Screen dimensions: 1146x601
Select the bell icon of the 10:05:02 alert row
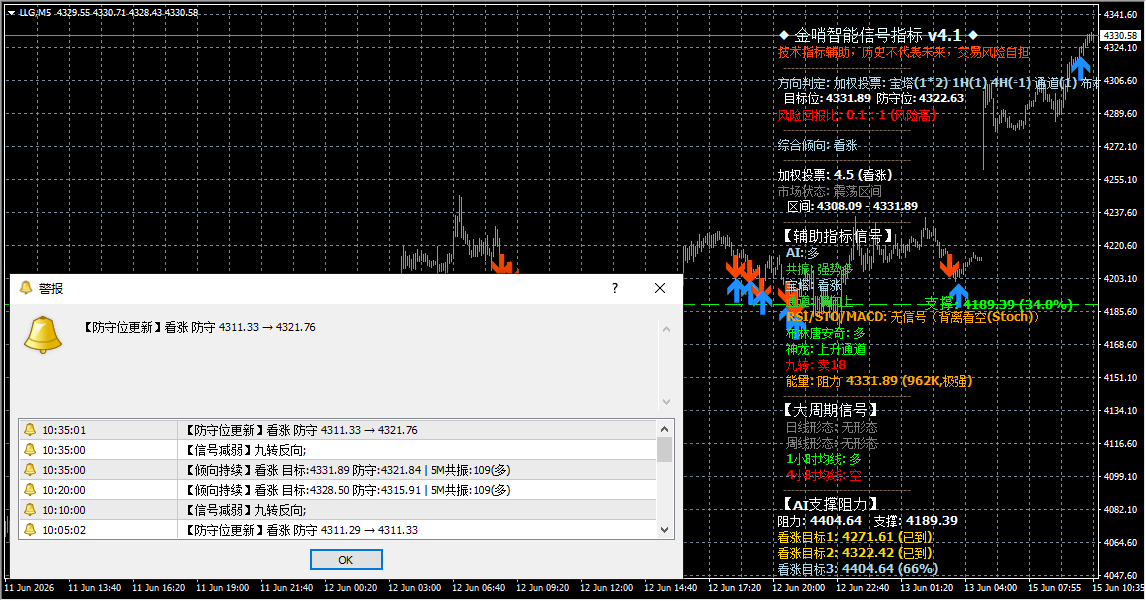tap(30, 530)
